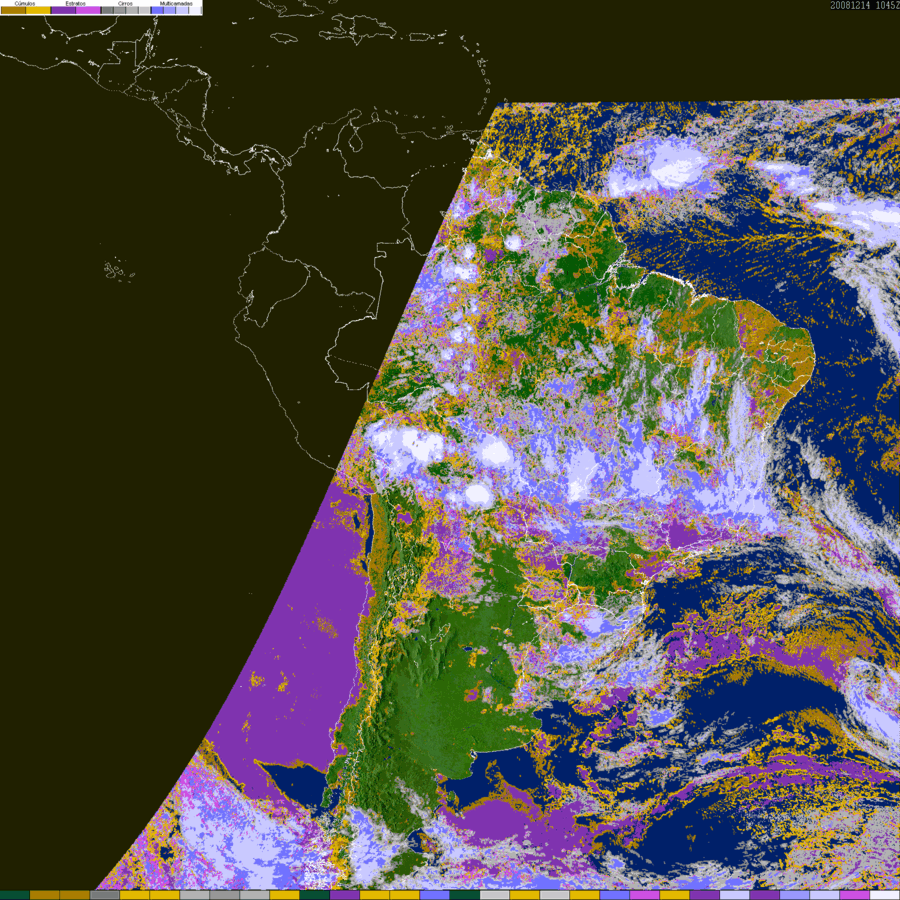Click the 'Cirros' legend label
The width and height of the screenshot is (900, 900).
[x=125, y=3]
